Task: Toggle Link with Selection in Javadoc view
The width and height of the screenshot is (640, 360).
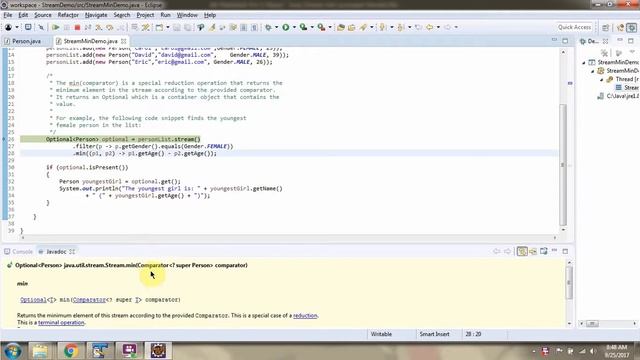Action: [x=522, y=251]
